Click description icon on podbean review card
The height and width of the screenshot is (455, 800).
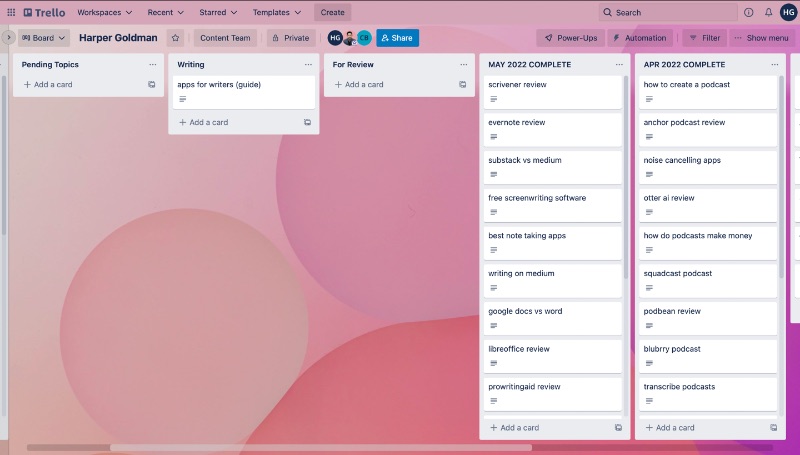click(649, 325)
